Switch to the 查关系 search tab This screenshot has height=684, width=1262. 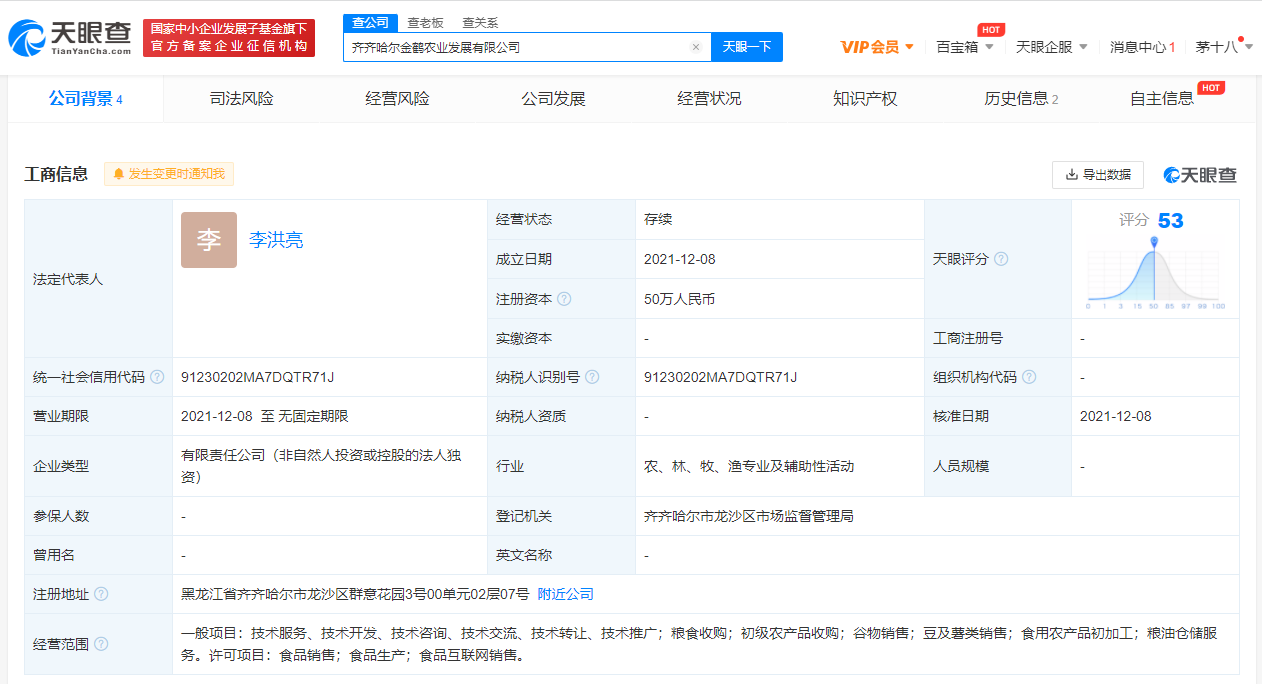click(x=480, y=22)
